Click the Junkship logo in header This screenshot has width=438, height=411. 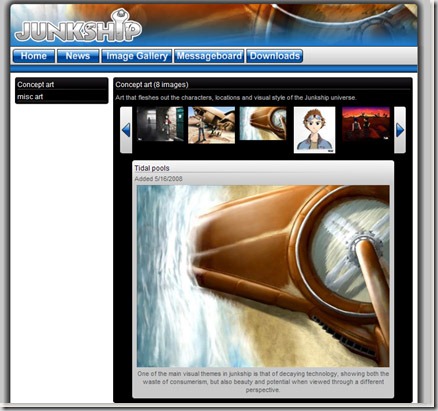(x=79, y=27)
